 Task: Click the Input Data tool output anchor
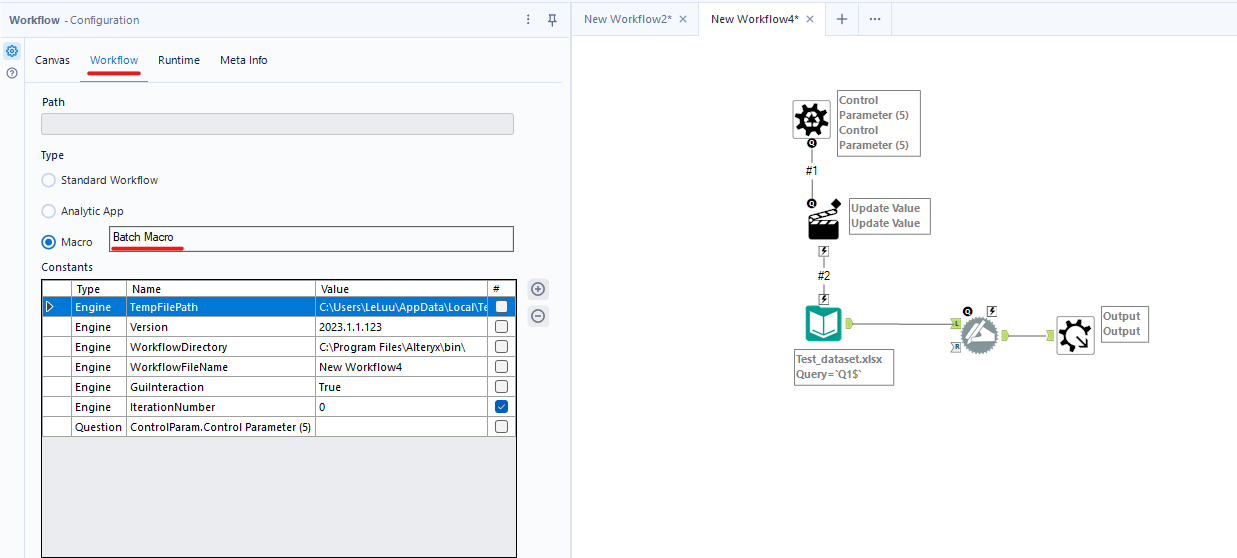pyautogui.click(x=848, y=323)
